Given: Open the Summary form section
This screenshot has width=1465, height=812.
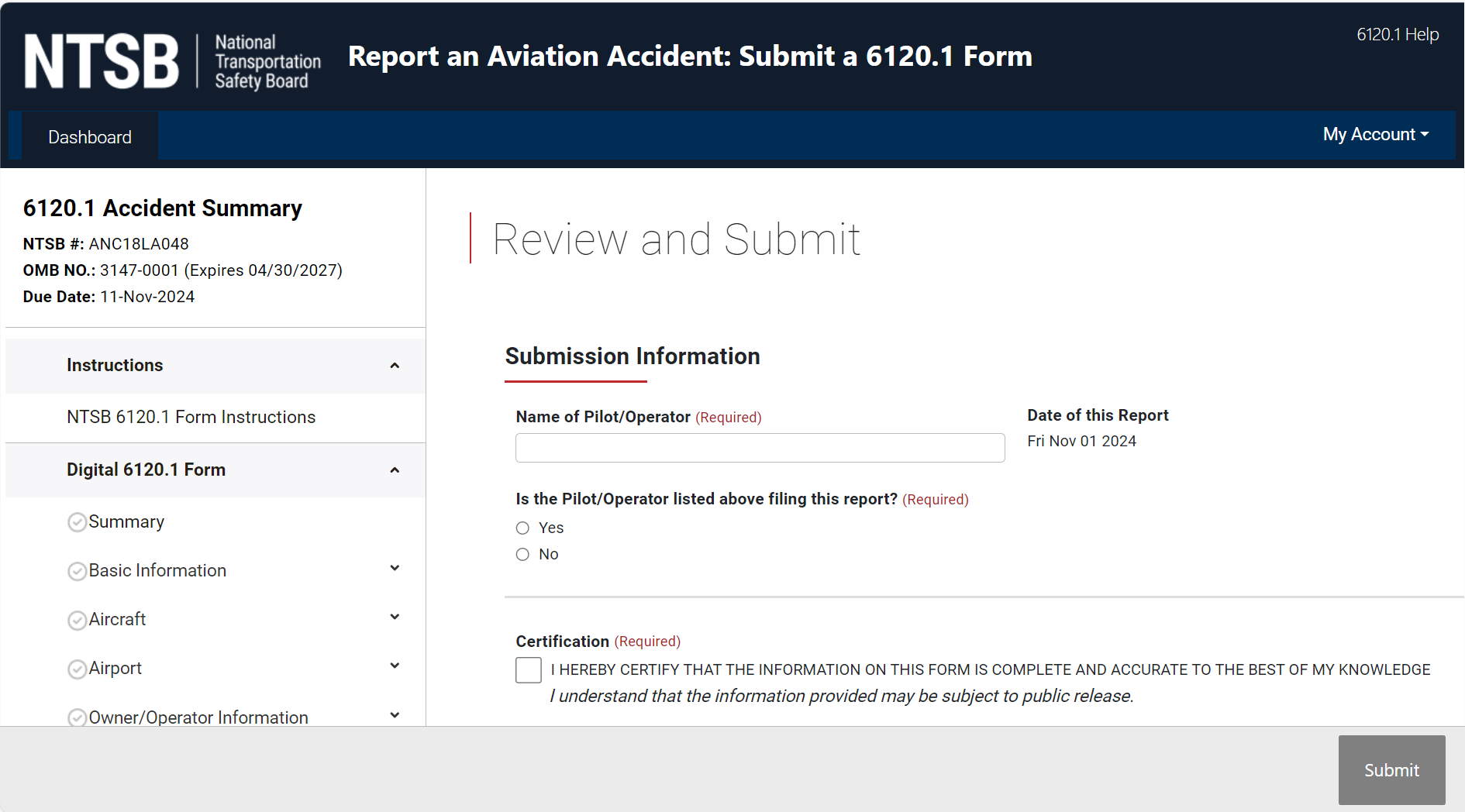Looking at the screenshot, I should [126, 522].
